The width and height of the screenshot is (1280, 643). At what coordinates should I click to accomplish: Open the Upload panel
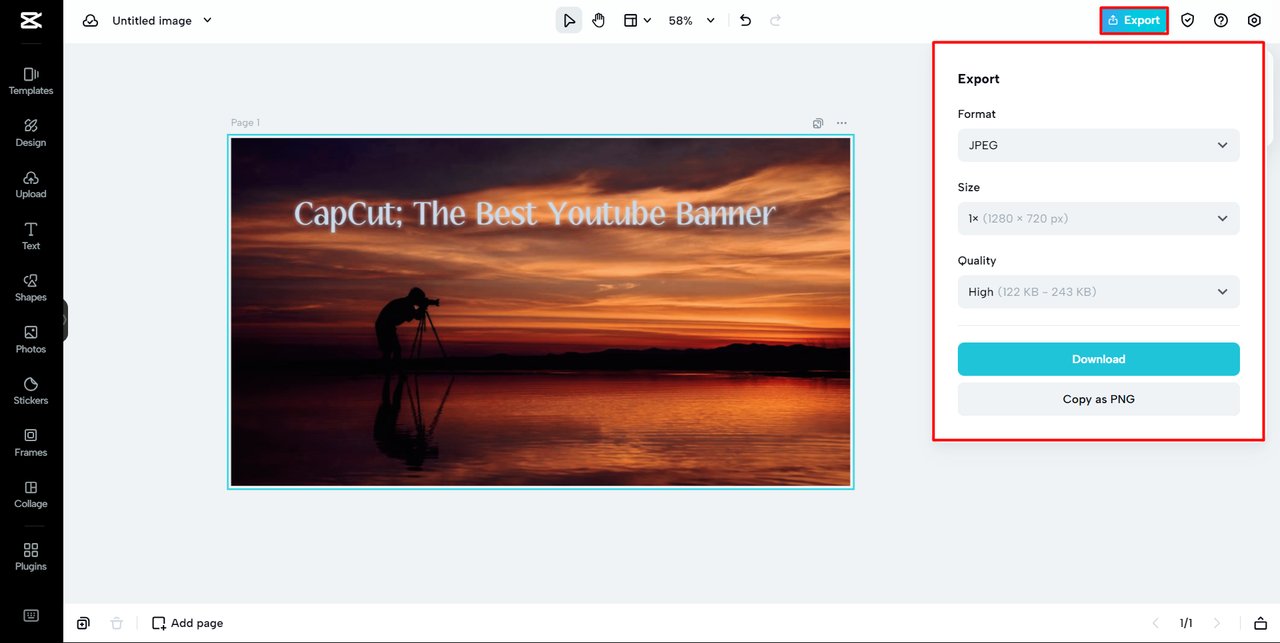(x=31, y=185)
